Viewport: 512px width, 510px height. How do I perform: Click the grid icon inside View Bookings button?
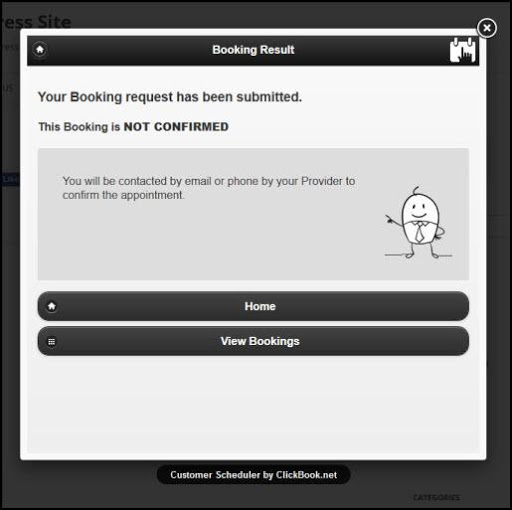52,342
